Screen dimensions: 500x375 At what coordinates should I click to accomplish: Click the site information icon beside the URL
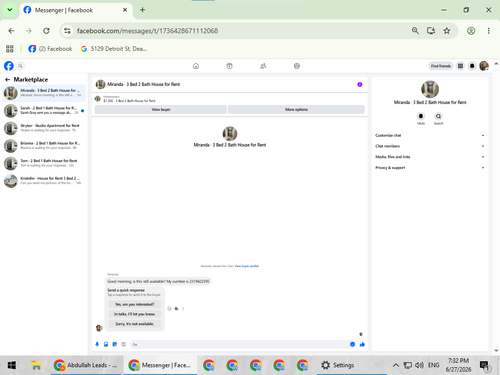(67, 31)
